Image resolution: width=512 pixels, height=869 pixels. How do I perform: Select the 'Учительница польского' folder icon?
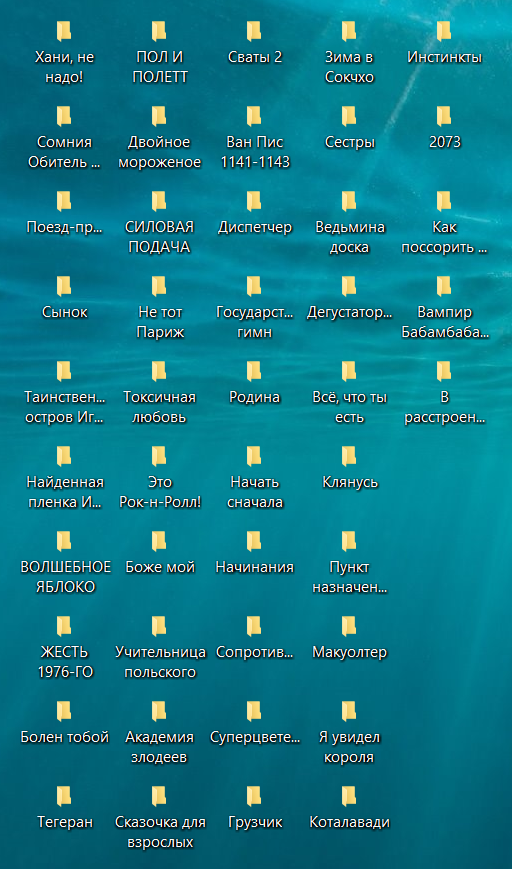tap(159, 627)
